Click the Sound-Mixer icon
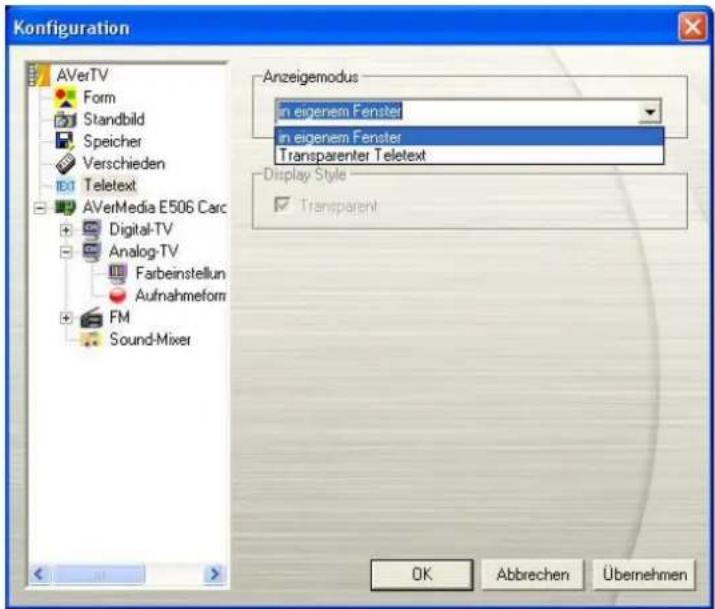 (92, 340)
